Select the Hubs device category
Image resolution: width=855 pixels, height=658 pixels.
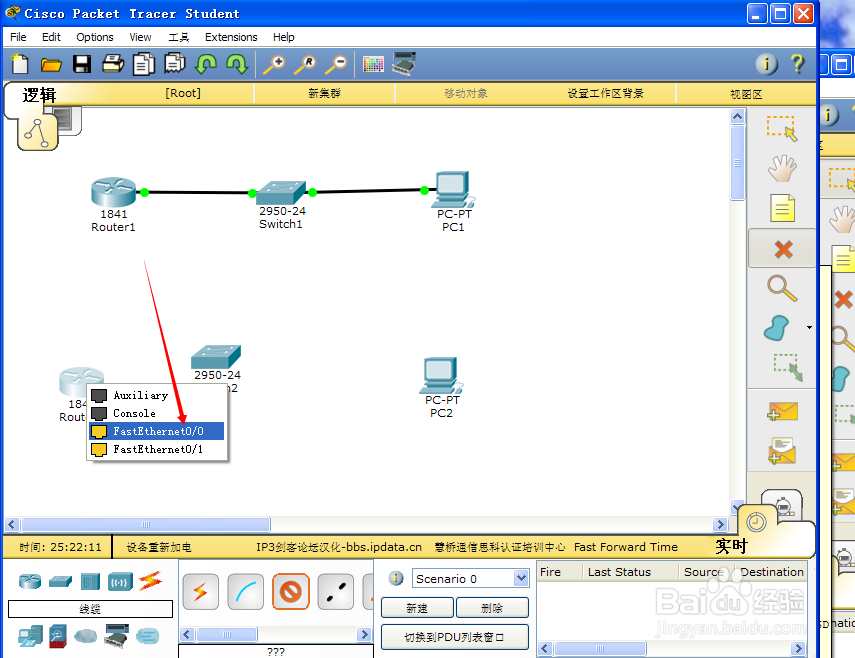(x=90, y=581)
